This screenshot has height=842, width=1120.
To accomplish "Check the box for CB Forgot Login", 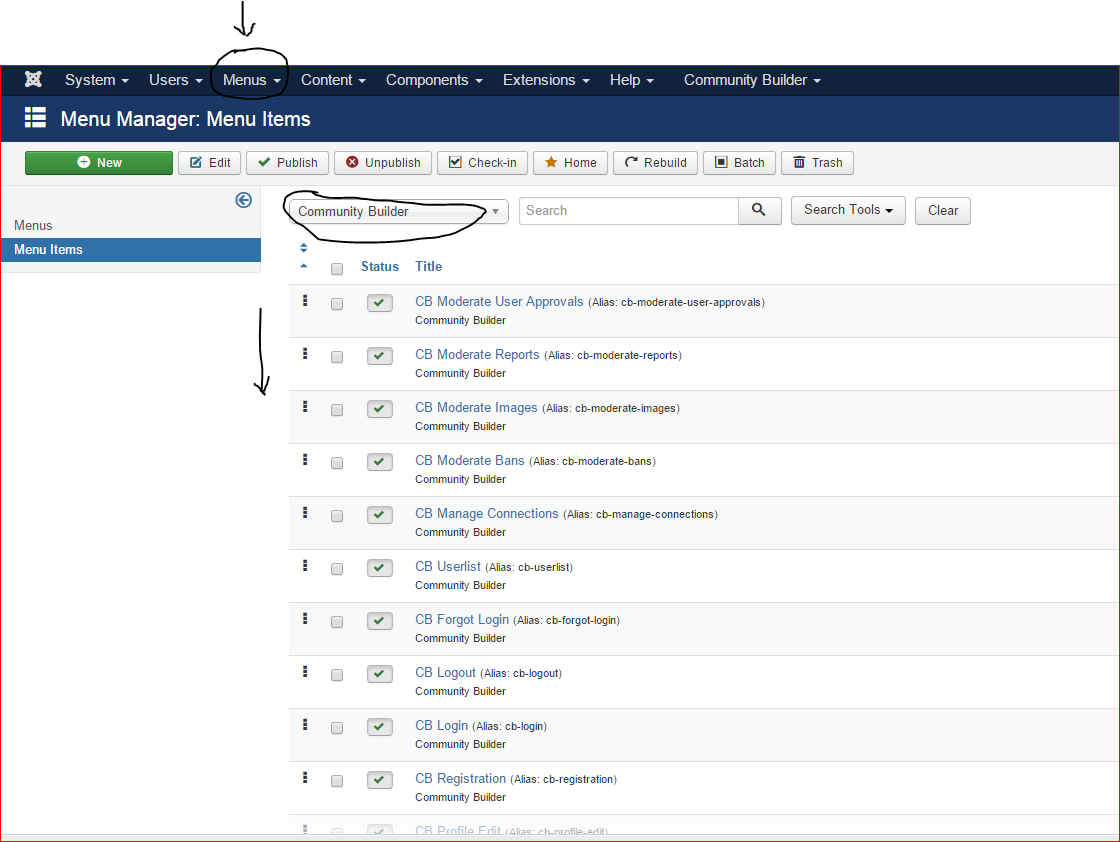I will click(x=337, y=621).
